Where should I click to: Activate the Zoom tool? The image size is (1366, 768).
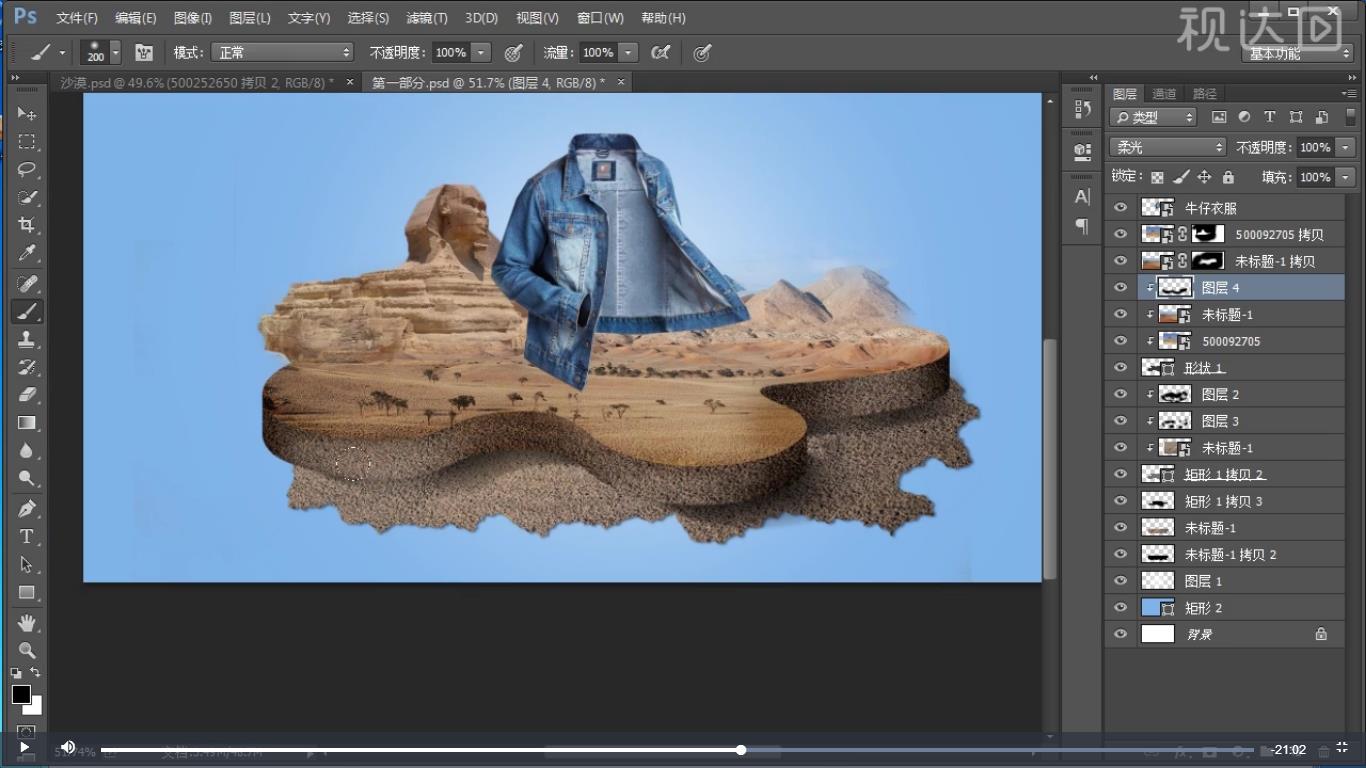pyautogui.click(x=27, y=650)
